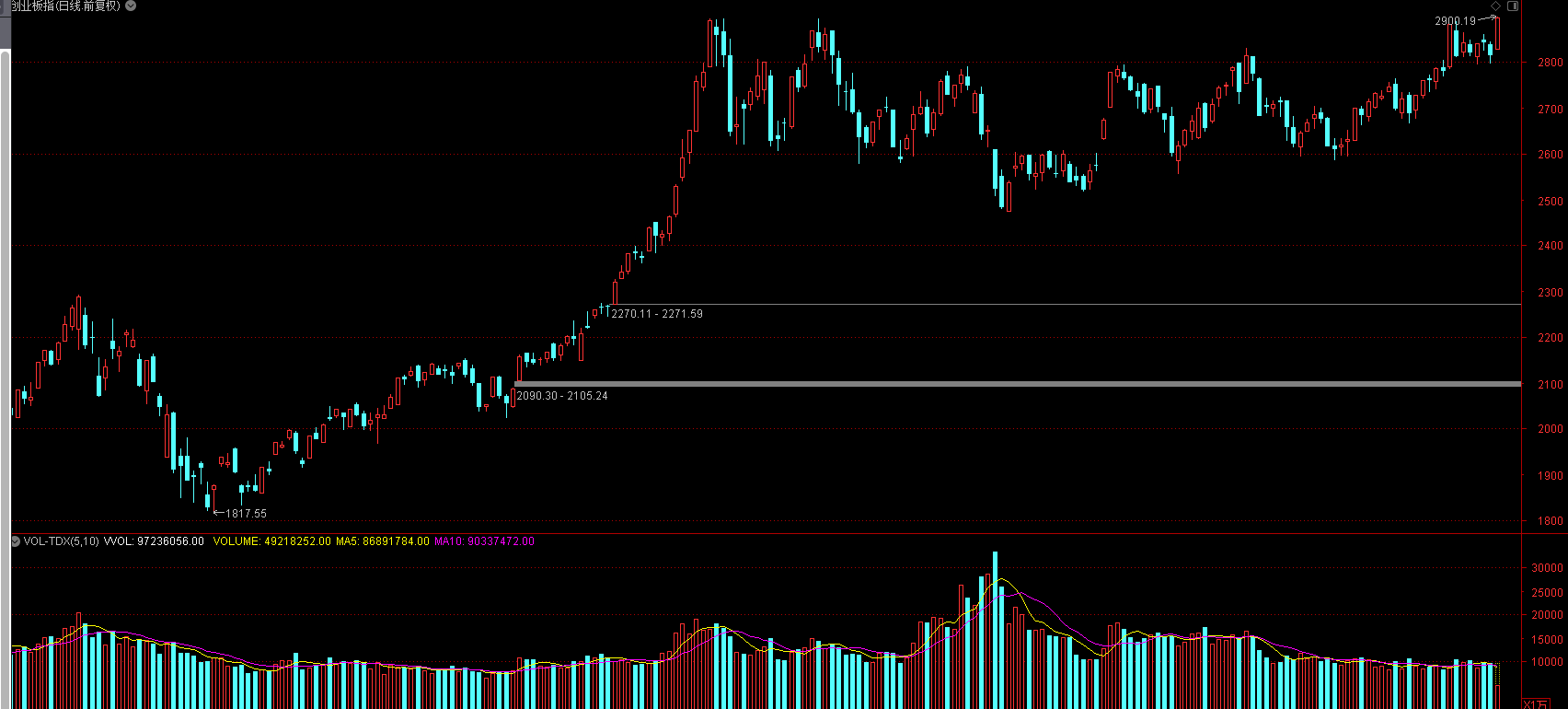Click the 2800 price axis label
Viewport: 1568px width, 709px height.
point(1550,63)
